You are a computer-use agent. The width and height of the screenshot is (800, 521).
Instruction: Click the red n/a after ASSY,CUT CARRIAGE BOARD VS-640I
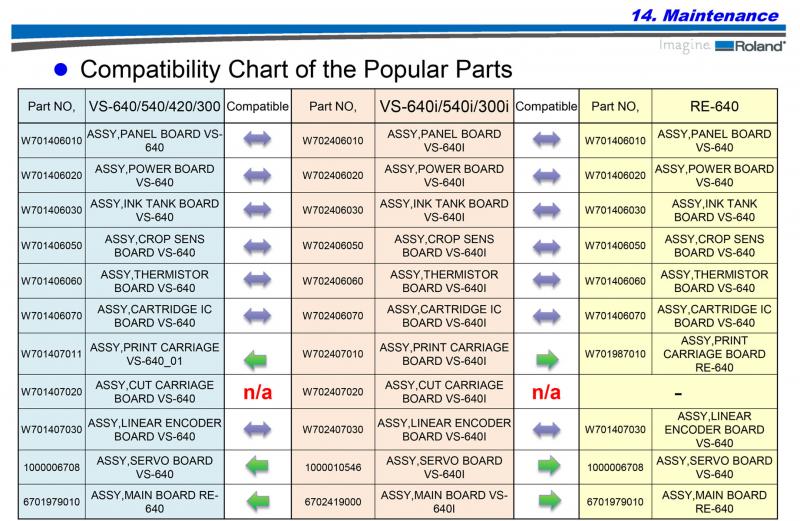[546, 392]
